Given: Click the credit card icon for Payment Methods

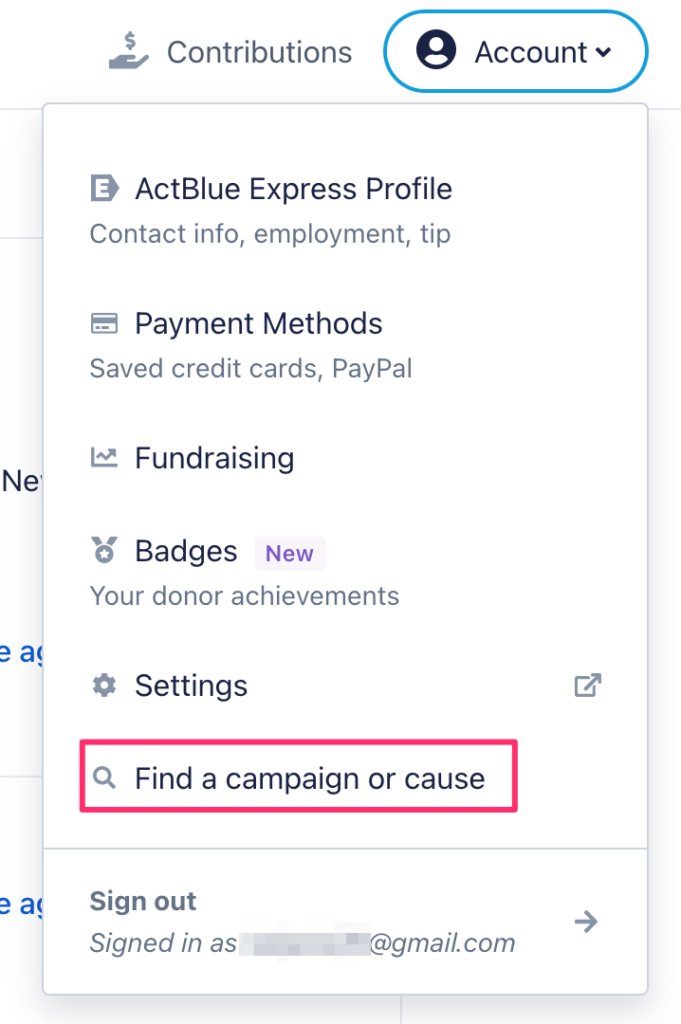Looking at the screenshot, I should tap(104, 323).
